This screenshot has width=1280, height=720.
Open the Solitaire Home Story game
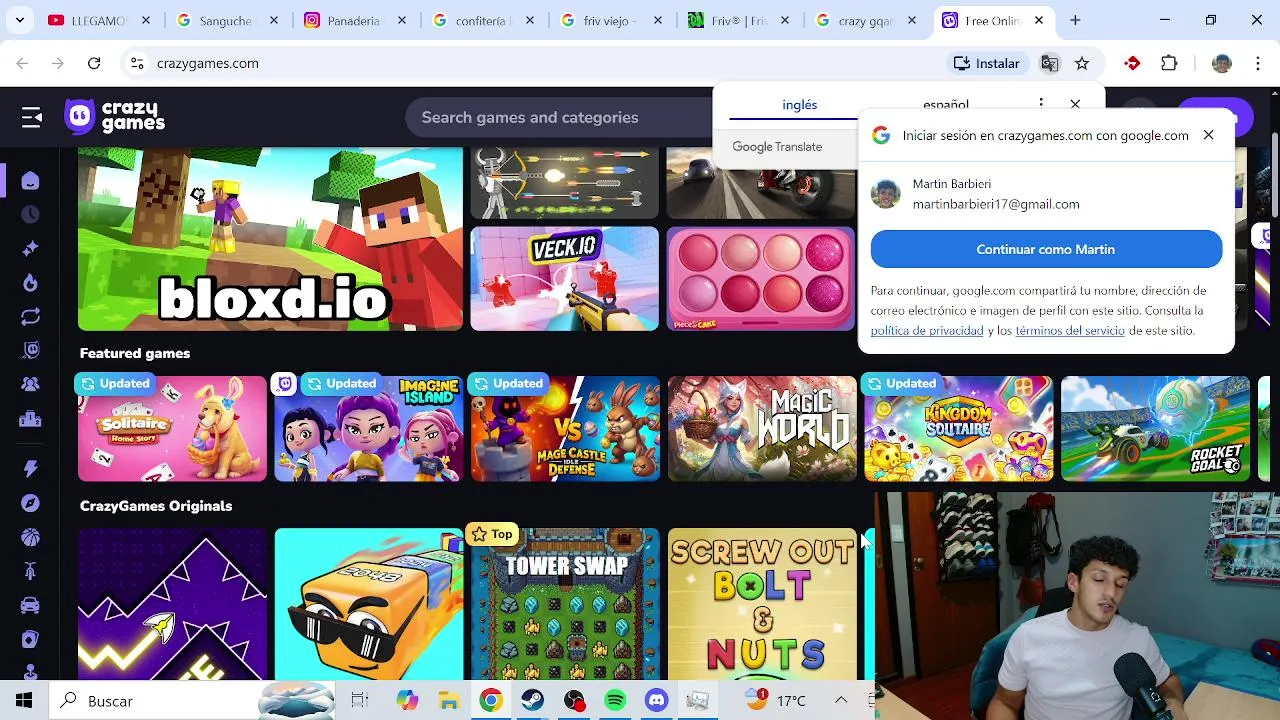coord(172,428)
